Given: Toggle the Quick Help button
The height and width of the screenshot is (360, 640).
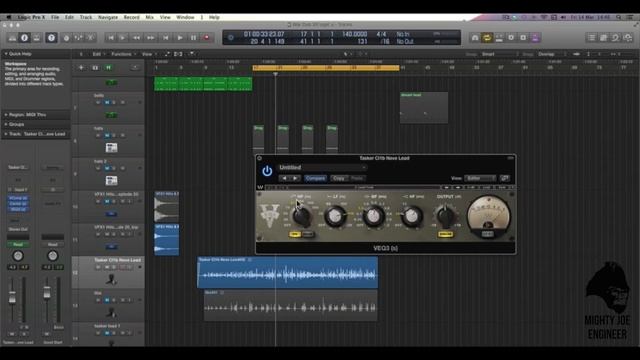Looking at the screenshot, I should pyautogui.click(x=51, y=38).
